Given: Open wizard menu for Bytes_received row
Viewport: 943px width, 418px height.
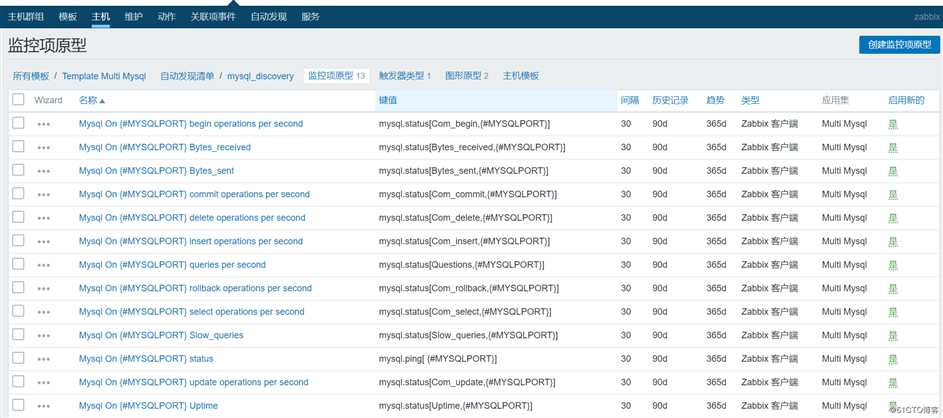Looking at the screenshot, I should click(x=43, y=147).
